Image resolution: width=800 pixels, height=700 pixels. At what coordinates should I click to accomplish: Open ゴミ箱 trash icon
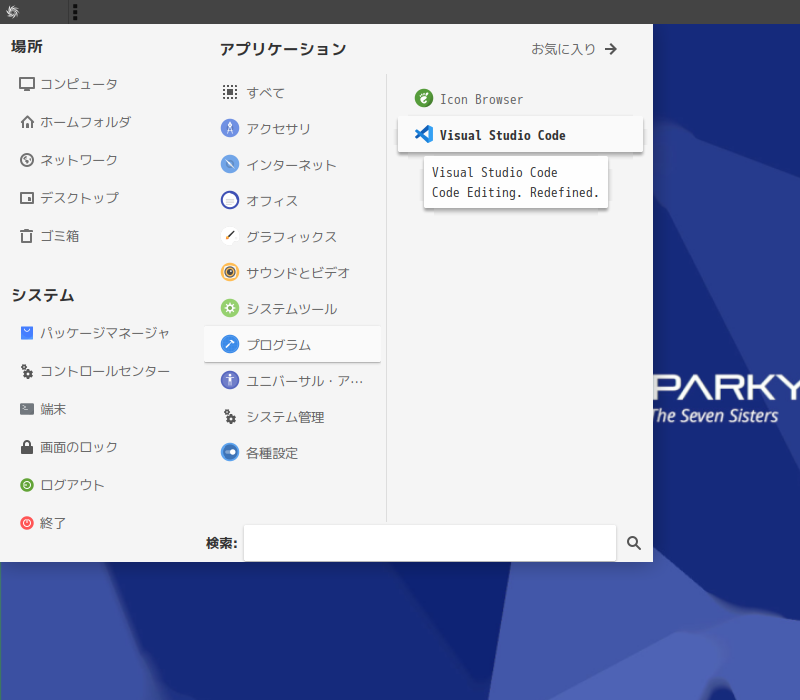(27, 236)
